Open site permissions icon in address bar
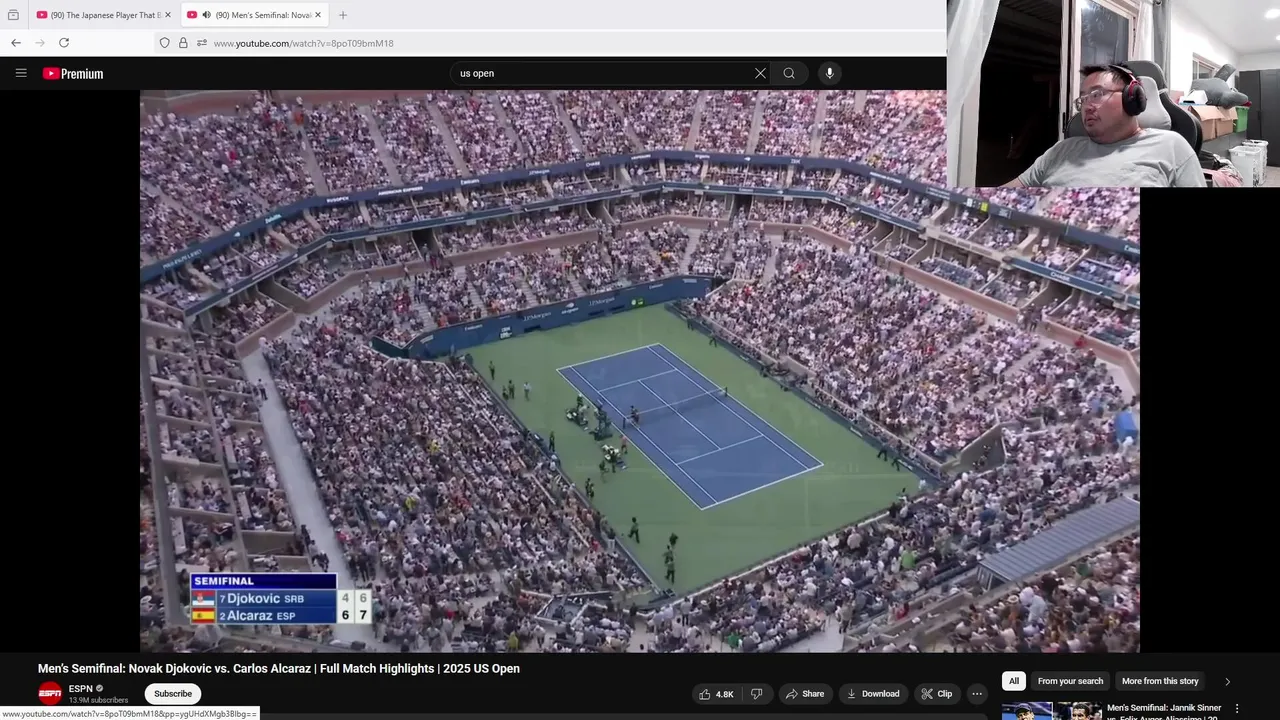 pyautogui.click(x=201, y=43)
